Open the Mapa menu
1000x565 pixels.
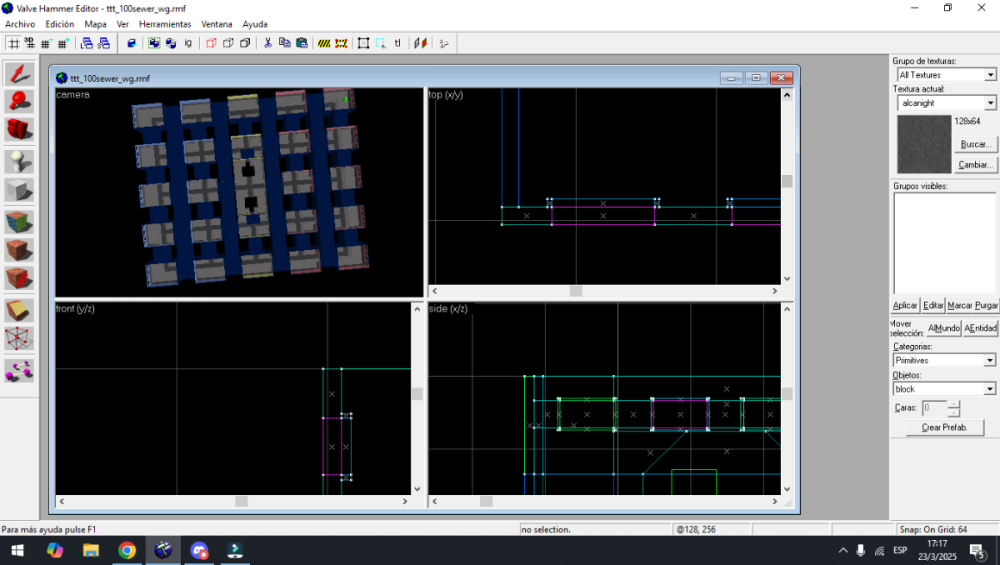pos(95,24)
